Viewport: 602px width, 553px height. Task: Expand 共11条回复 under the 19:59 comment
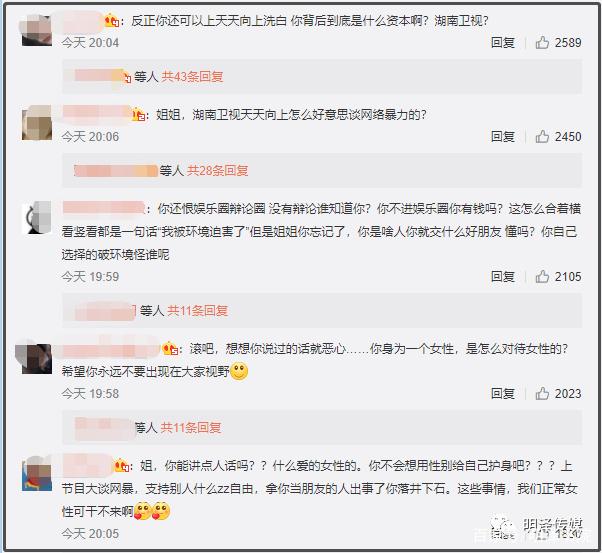pos(197,310)
